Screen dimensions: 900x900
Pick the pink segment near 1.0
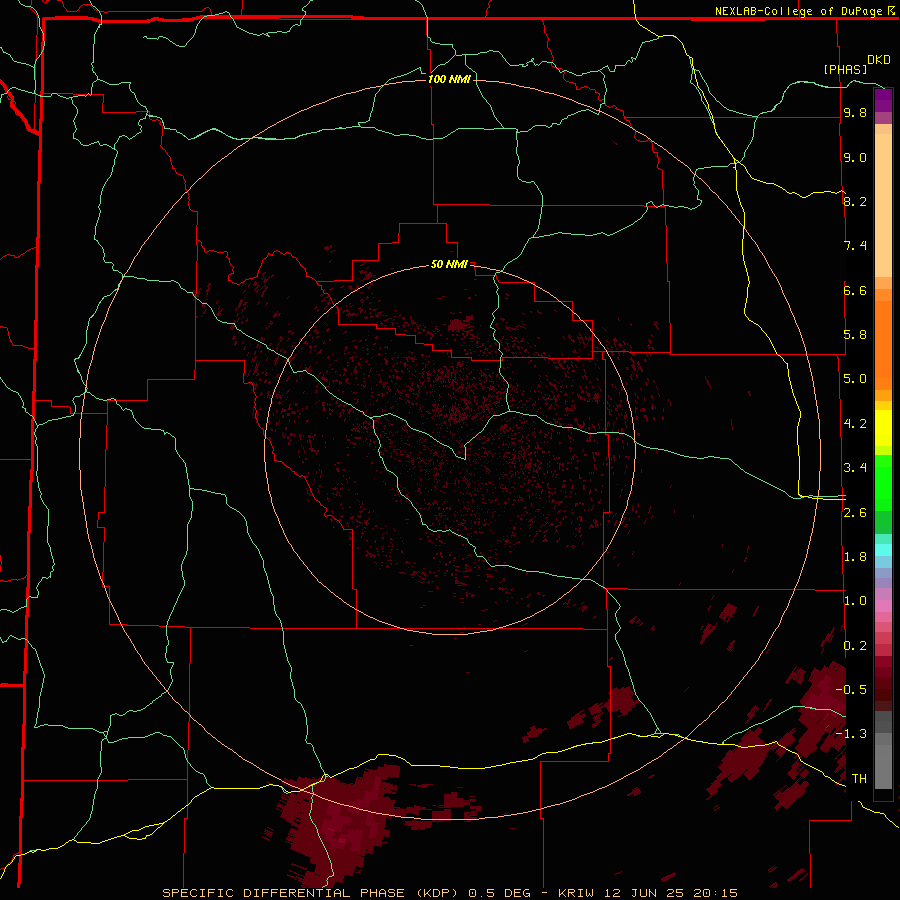click(883, 606)
